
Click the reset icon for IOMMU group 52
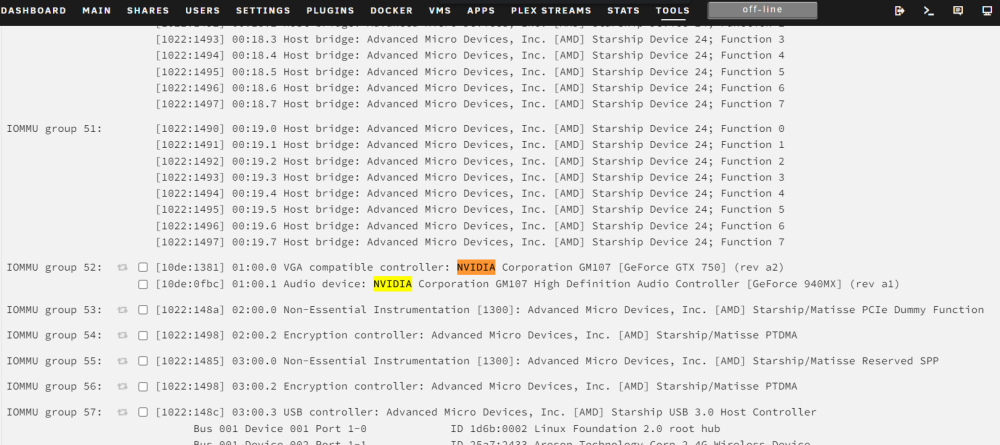point(122,268)
